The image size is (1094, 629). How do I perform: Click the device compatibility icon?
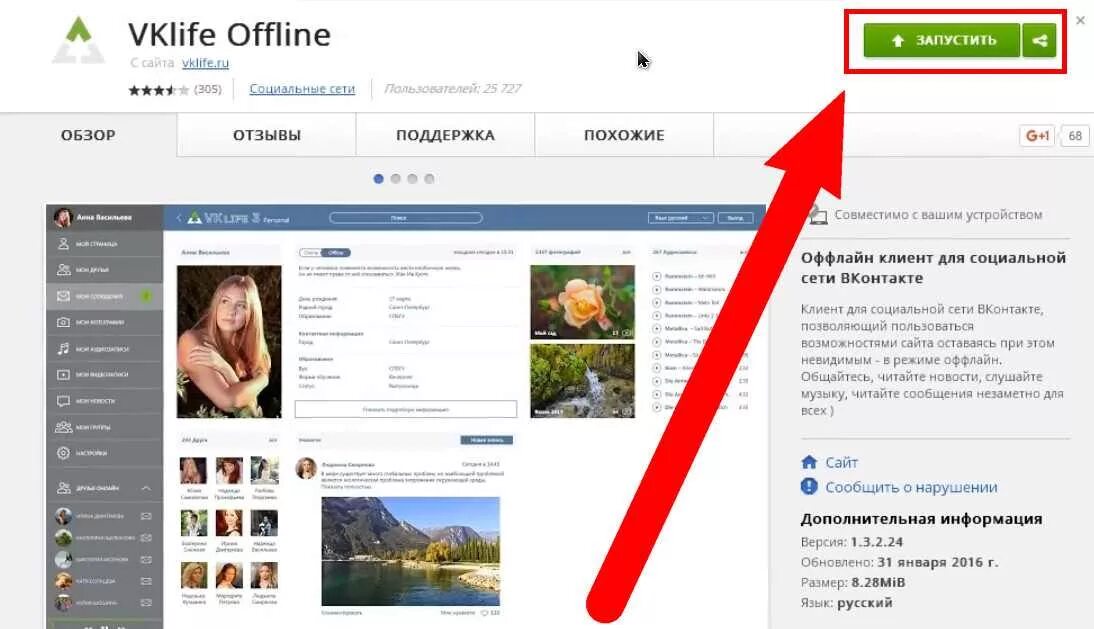click(x=816, y=214)
